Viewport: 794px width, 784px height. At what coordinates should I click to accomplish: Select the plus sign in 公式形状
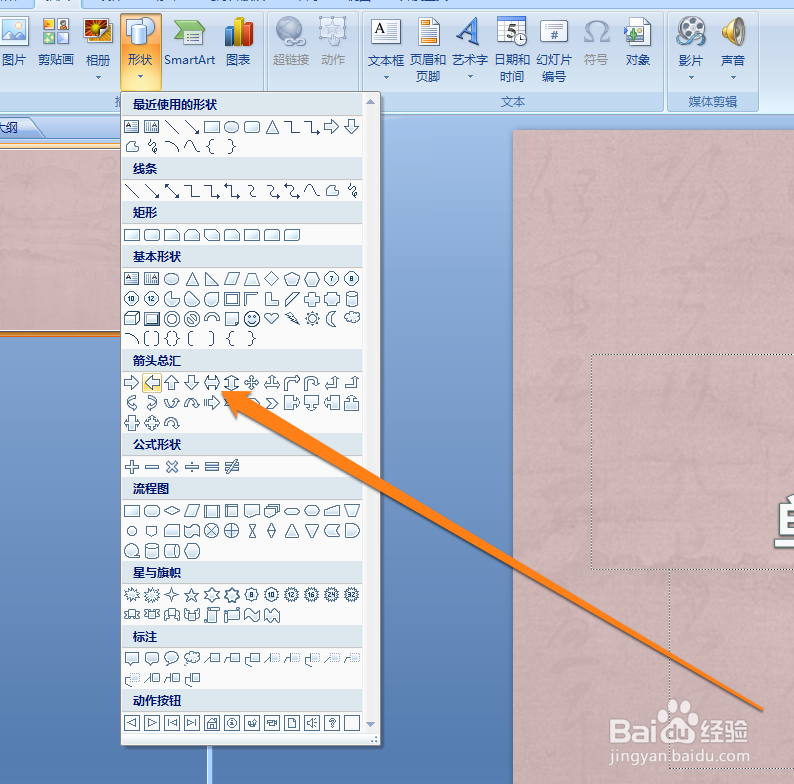tap(132, 466)
